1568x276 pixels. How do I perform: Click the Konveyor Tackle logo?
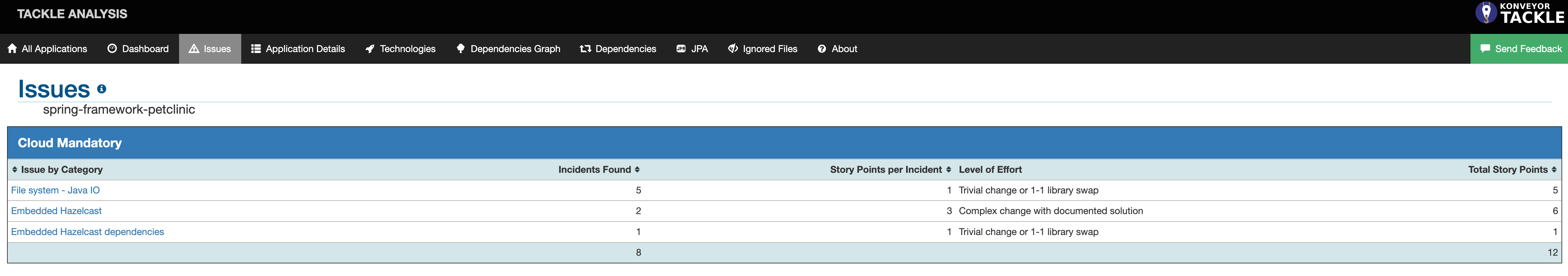pyautogui.click(x=1519, y=14)
